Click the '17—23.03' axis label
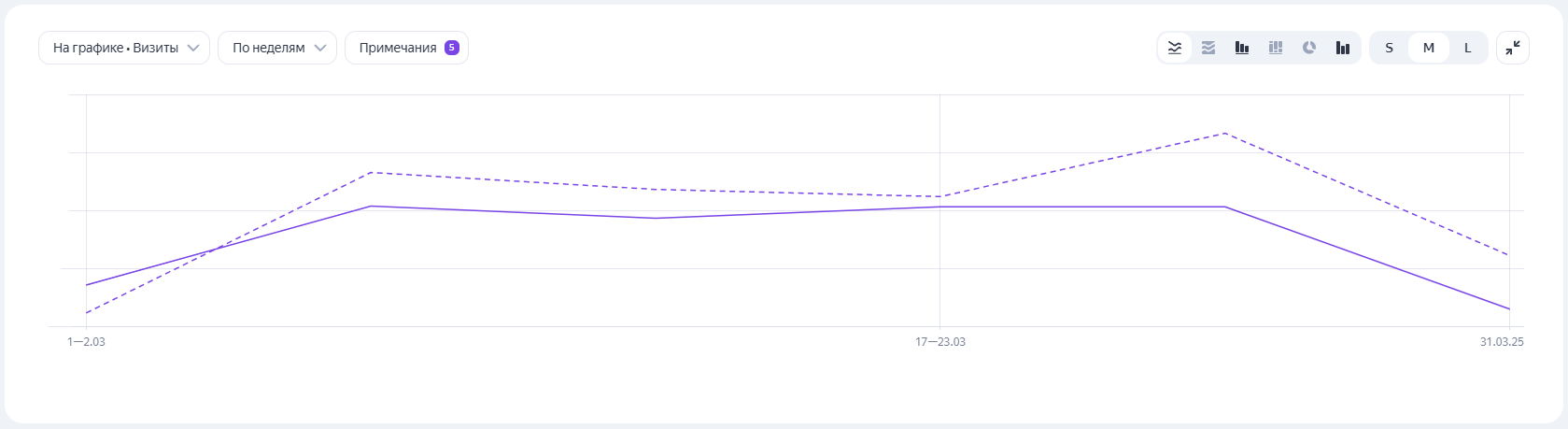Image resolution: width=1568 pixels, height=429 pixels. coord(940,342)
